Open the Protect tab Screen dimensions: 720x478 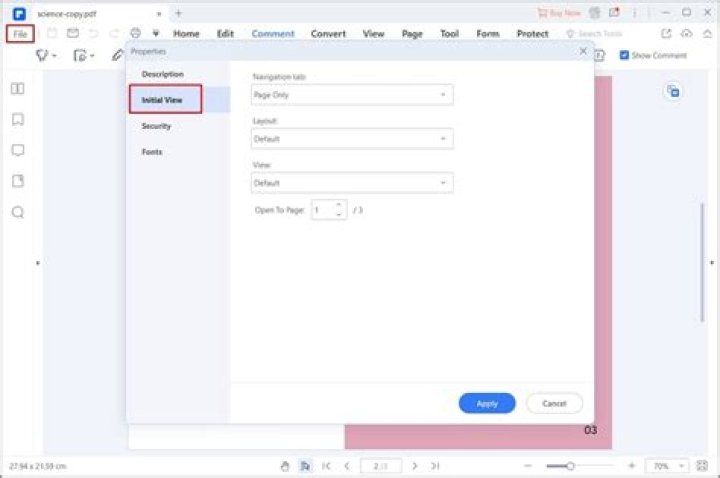point(533,34)
